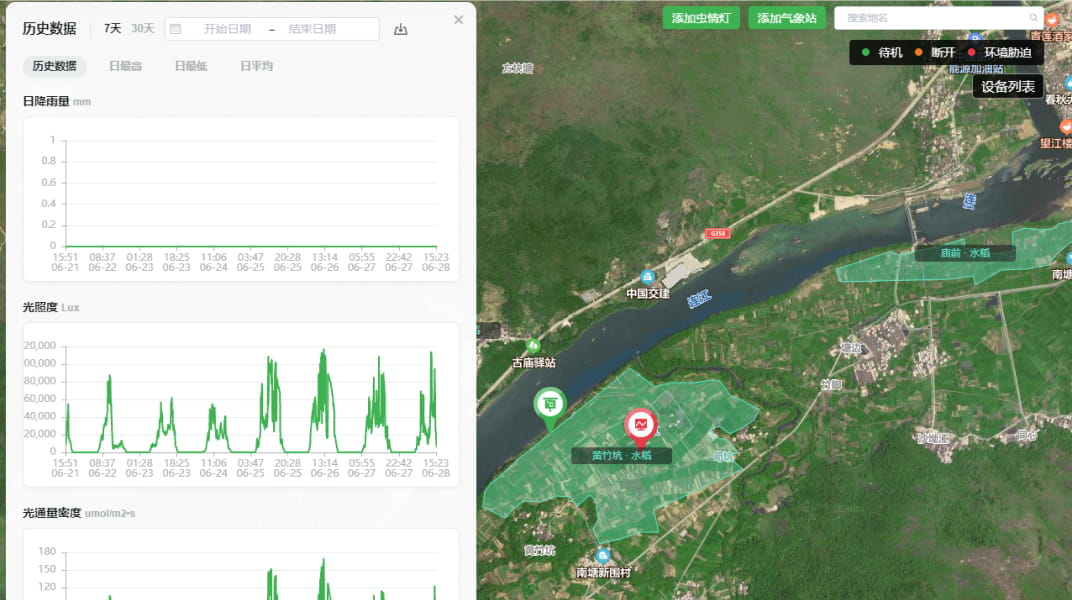The image size is (1072, 600).
Task: Click the 黄竹坑·水稻 field label
Action: coord(621,455)
